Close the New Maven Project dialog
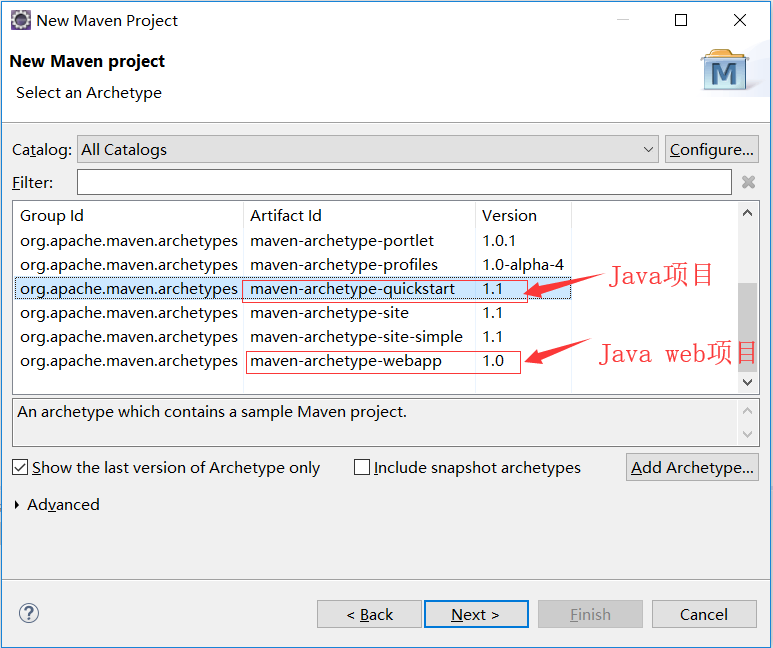The height and width of the screenshot is (648, 773). point(739,20)
